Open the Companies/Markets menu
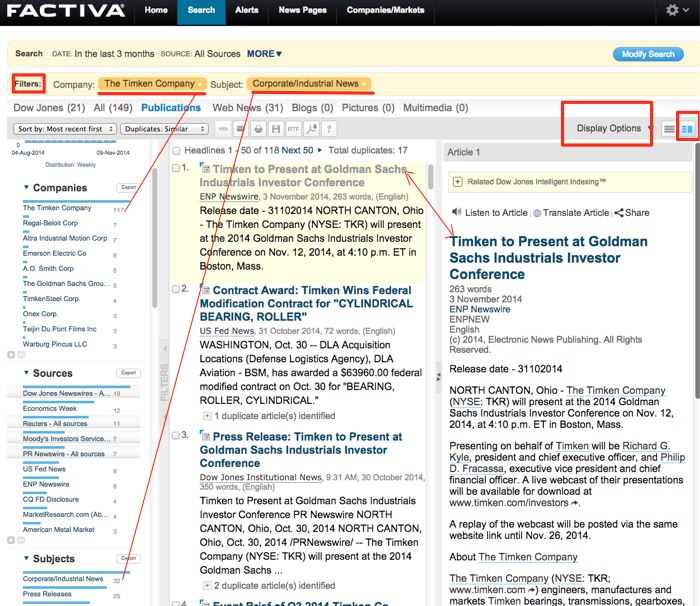Image resolution: width=700 pixels, height=606 pixels. point(385,10)
